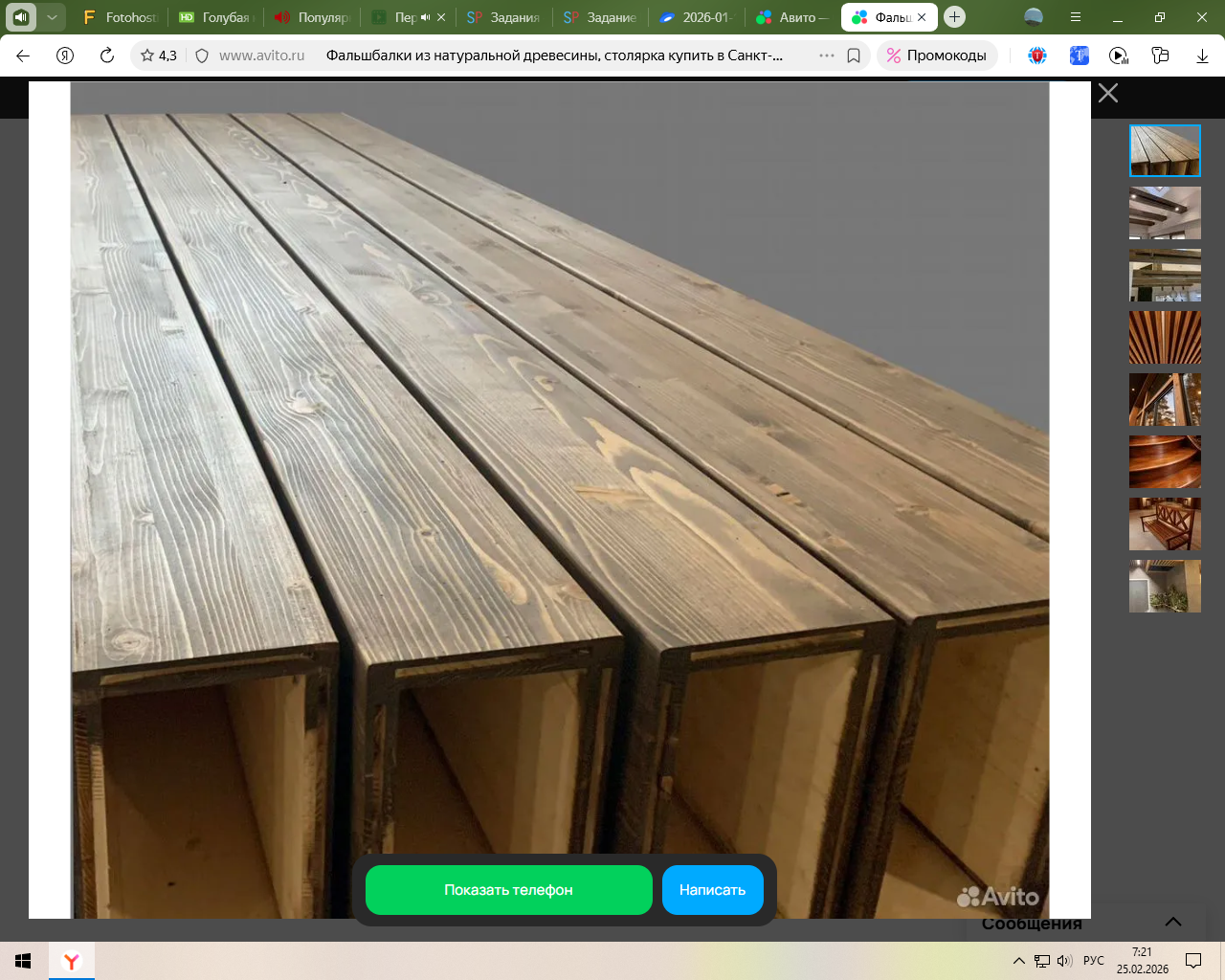Switch to the Fotohost tab
The height and width of the screenshot is (980, 1225).
121,17
